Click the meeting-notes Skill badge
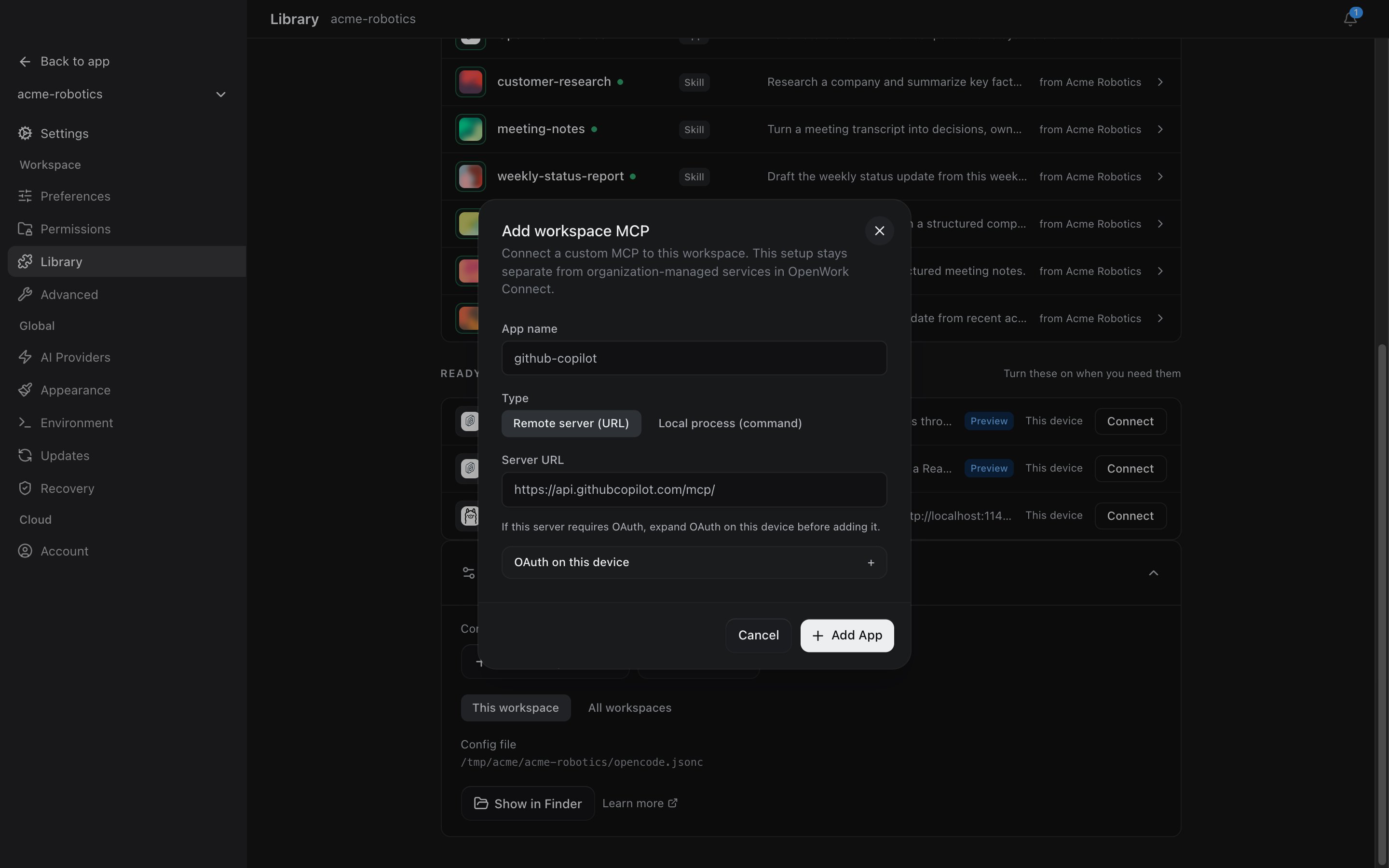The image size is (1389, 868). [x=694, y=130]
